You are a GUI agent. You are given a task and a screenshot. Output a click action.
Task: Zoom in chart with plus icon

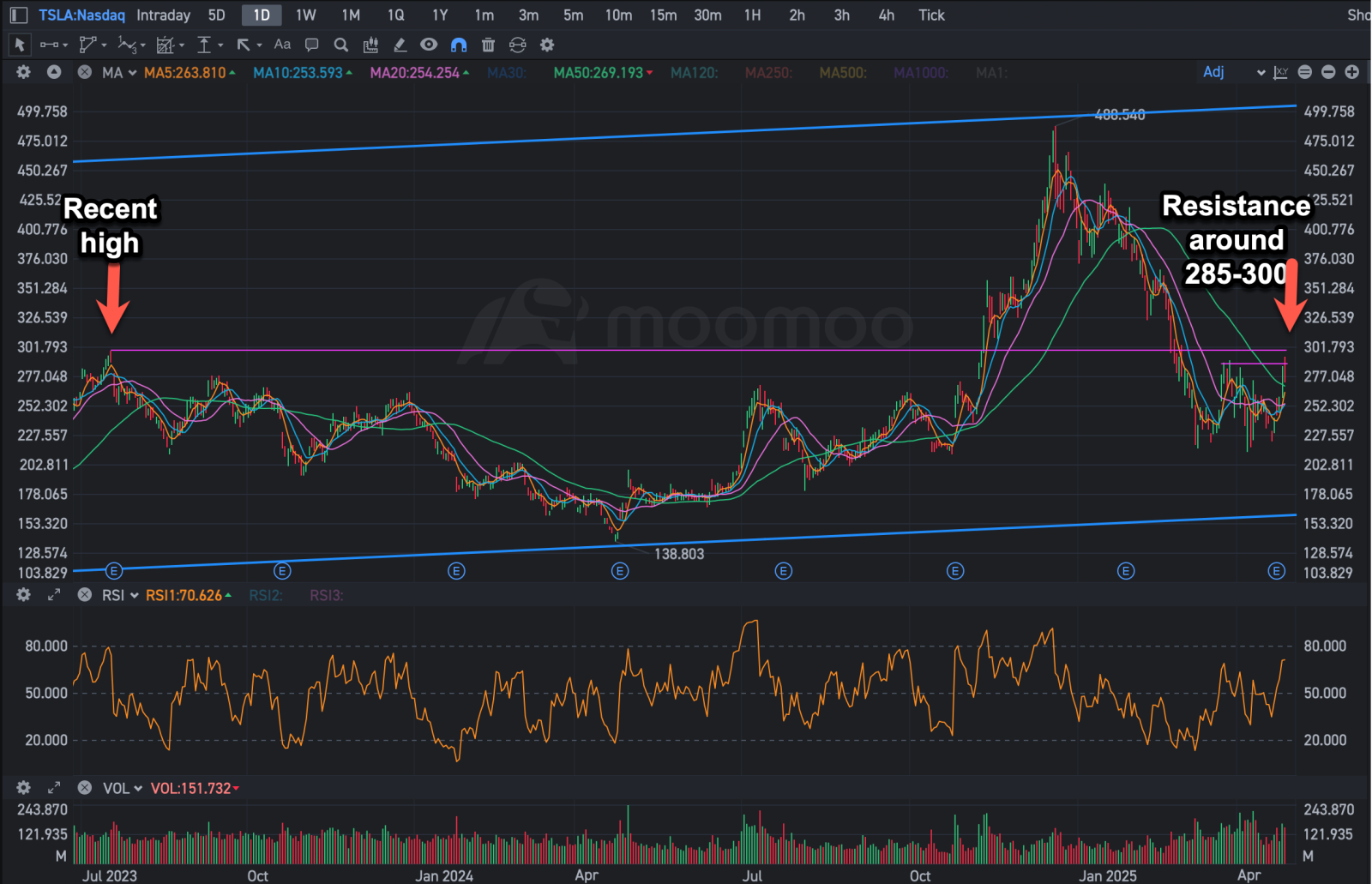[1352, 72]
